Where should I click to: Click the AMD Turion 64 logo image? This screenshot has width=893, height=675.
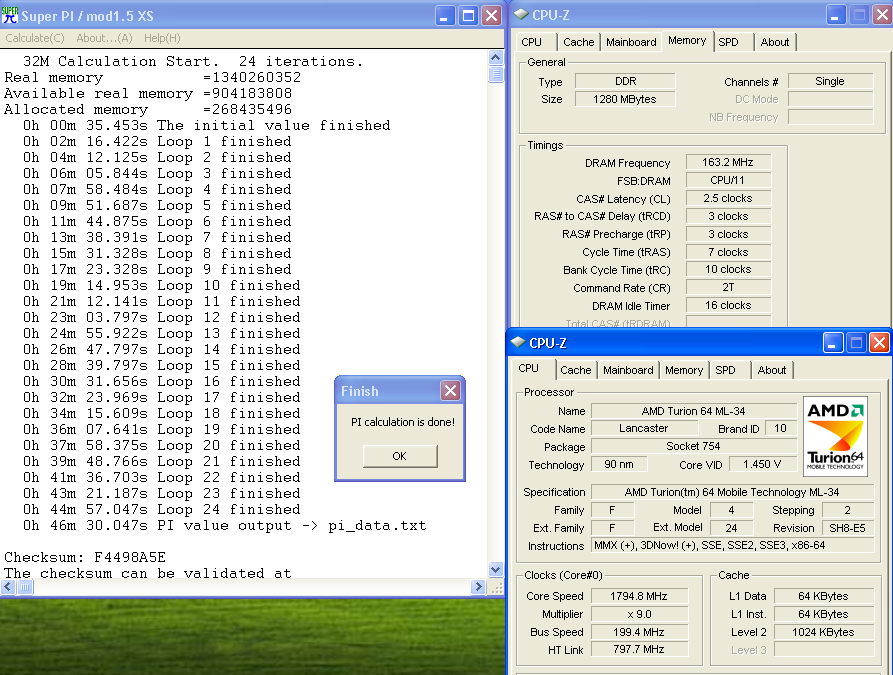point(835,436)
